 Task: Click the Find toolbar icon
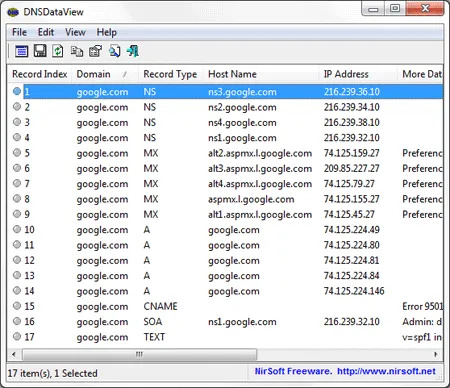coord(114,51)
